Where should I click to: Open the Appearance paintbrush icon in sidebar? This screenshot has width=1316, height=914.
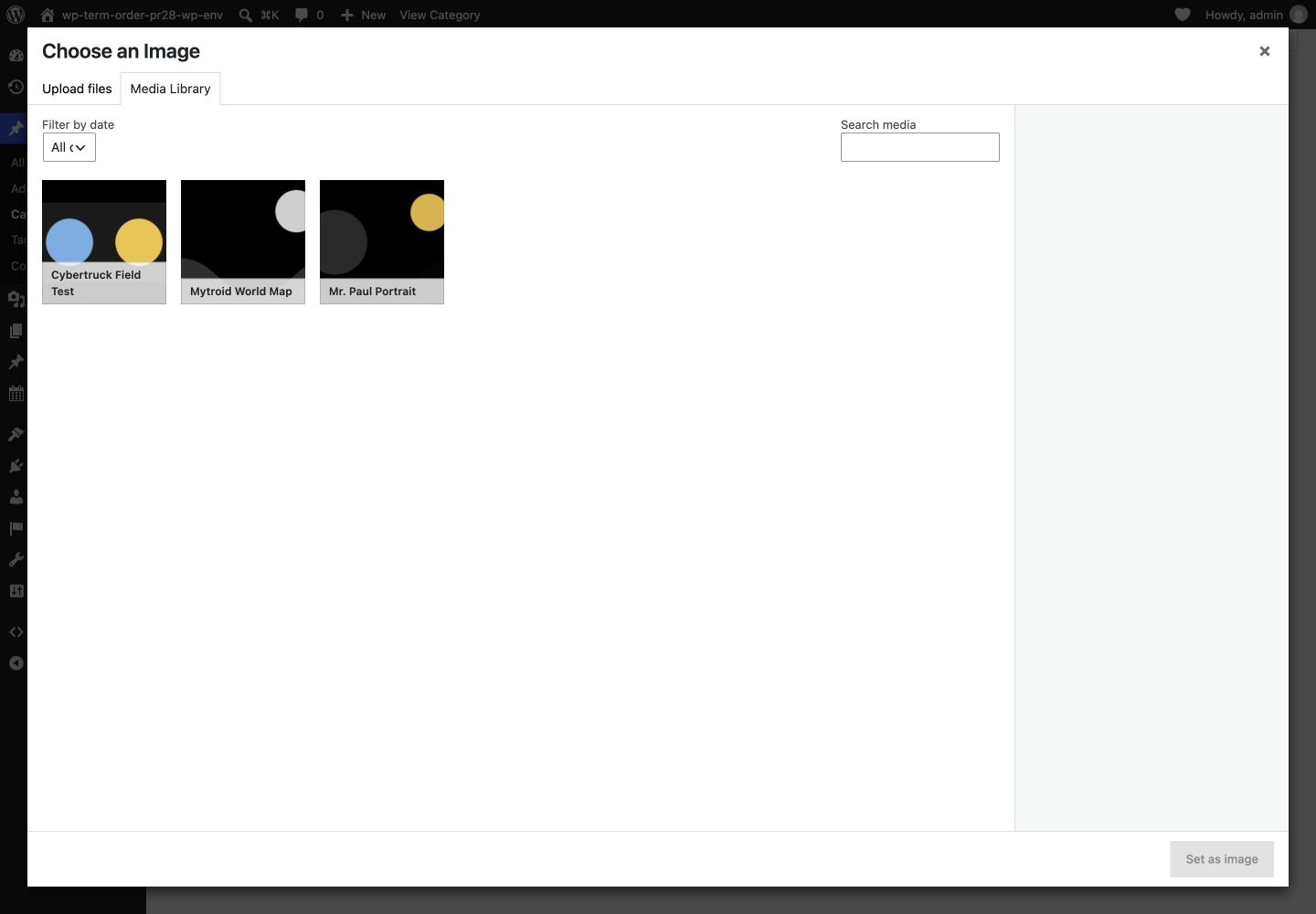click(x=16, y=434)
